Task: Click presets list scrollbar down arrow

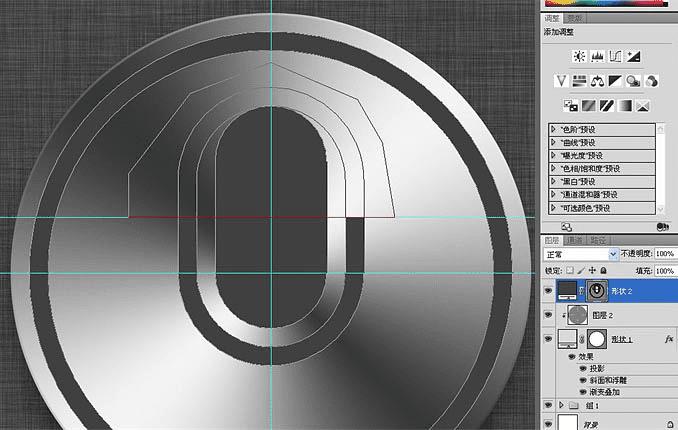Action: click(x=660, y=209)
